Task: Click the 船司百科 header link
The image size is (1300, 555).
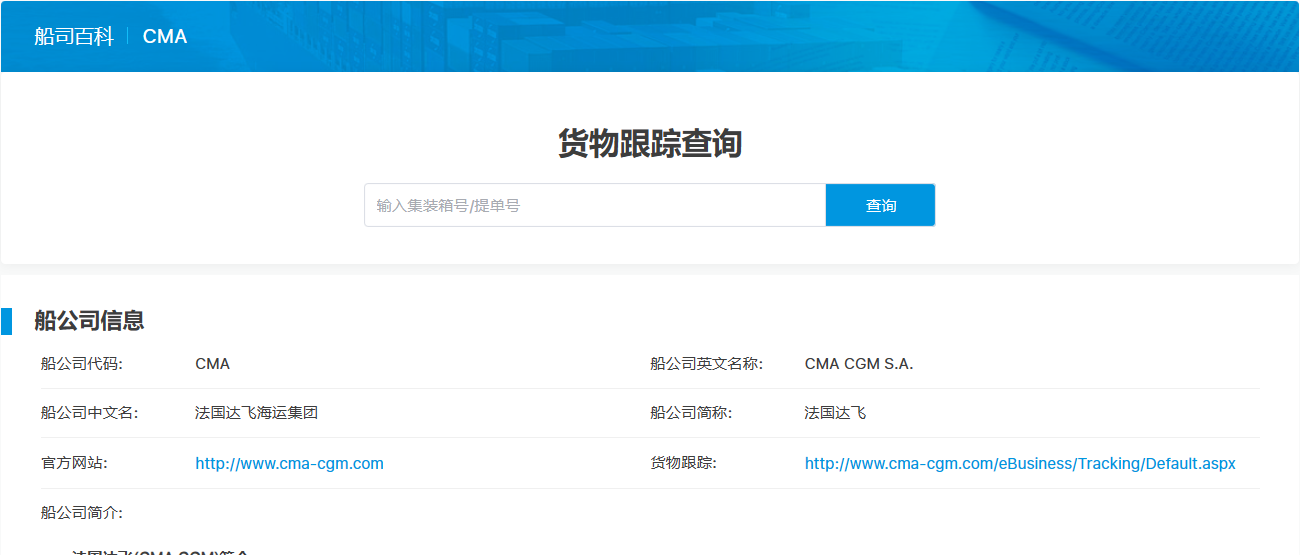Action: coord(74,37)
